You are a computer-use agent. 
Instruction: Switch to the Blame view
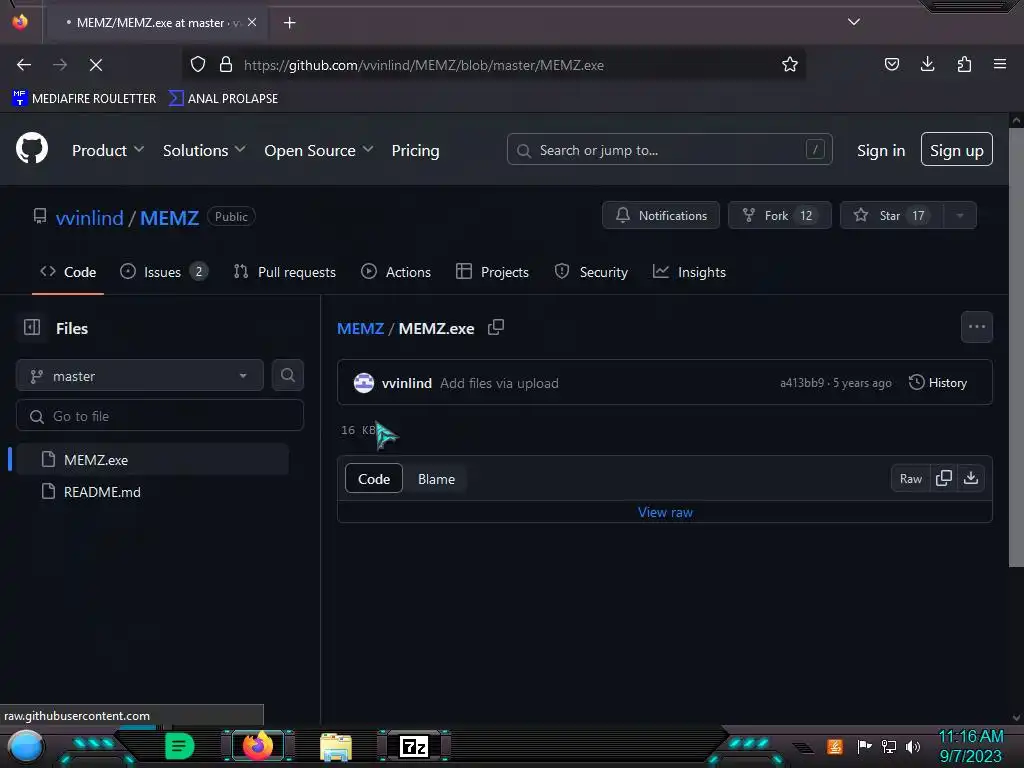436,479
